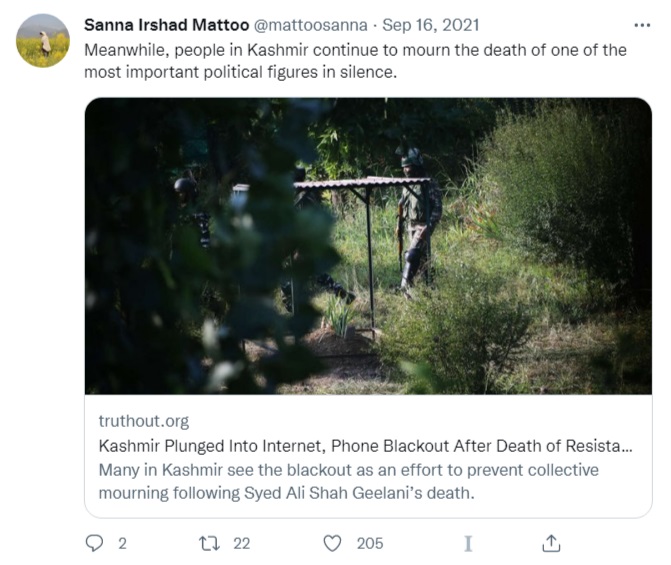Click the like count of 205
The width and height of the screenshot is (671, 565).
tap(370, 543)
